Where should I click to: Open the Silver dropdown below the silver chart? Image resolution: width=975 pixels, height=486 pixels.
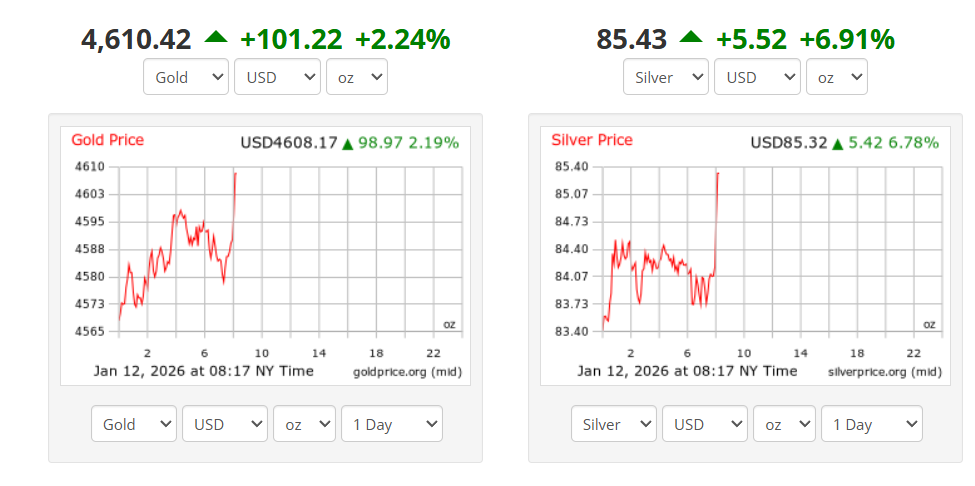pos(614,424)
